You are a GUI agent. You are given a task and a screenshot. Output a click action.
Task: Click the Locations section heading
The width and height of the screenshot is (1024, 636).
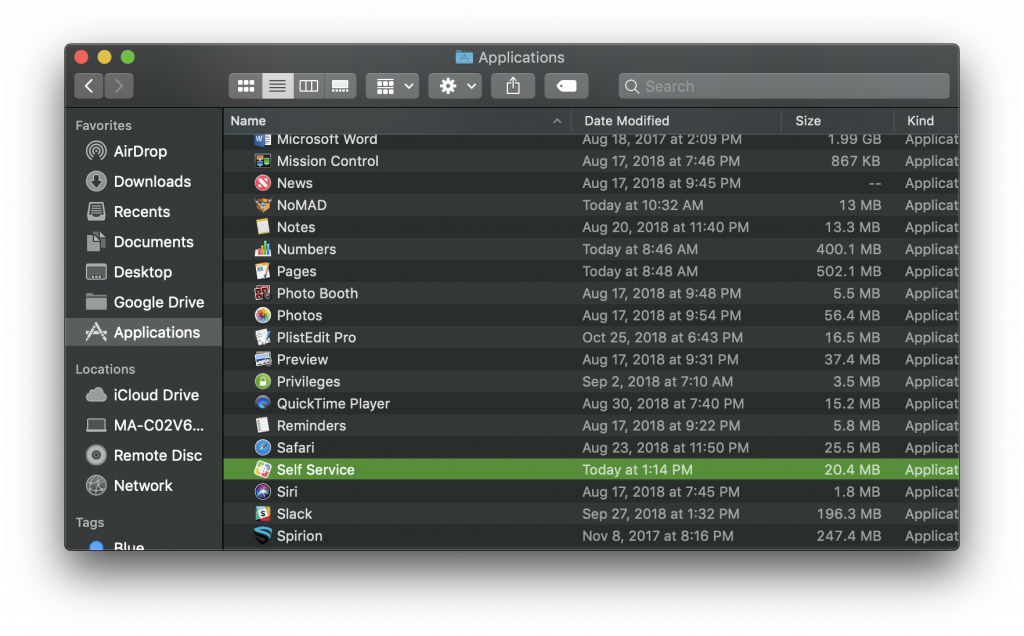tap(105, 369)
